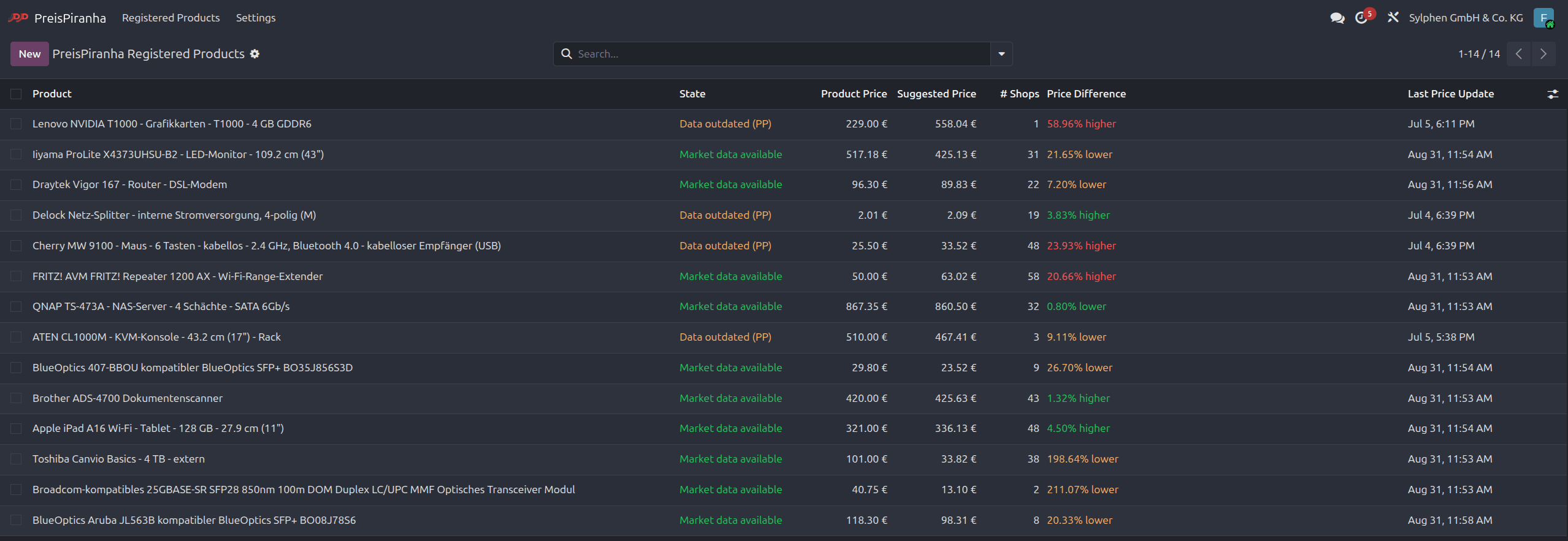
Task: Click Market data available state for Draytek
Action: (x=730, y=184)
